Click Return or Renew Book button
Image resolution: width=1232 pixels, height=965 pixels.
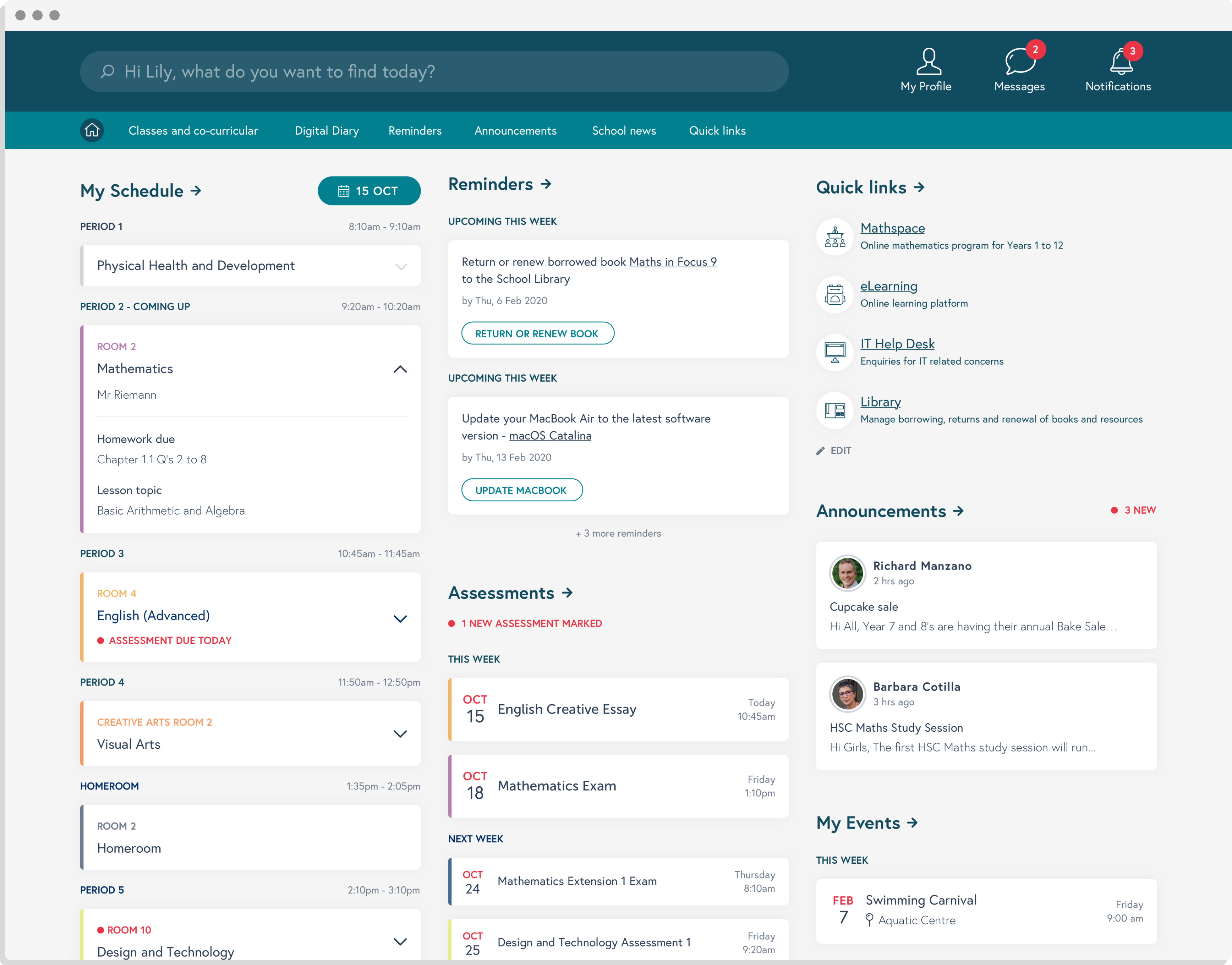point(537,333)
